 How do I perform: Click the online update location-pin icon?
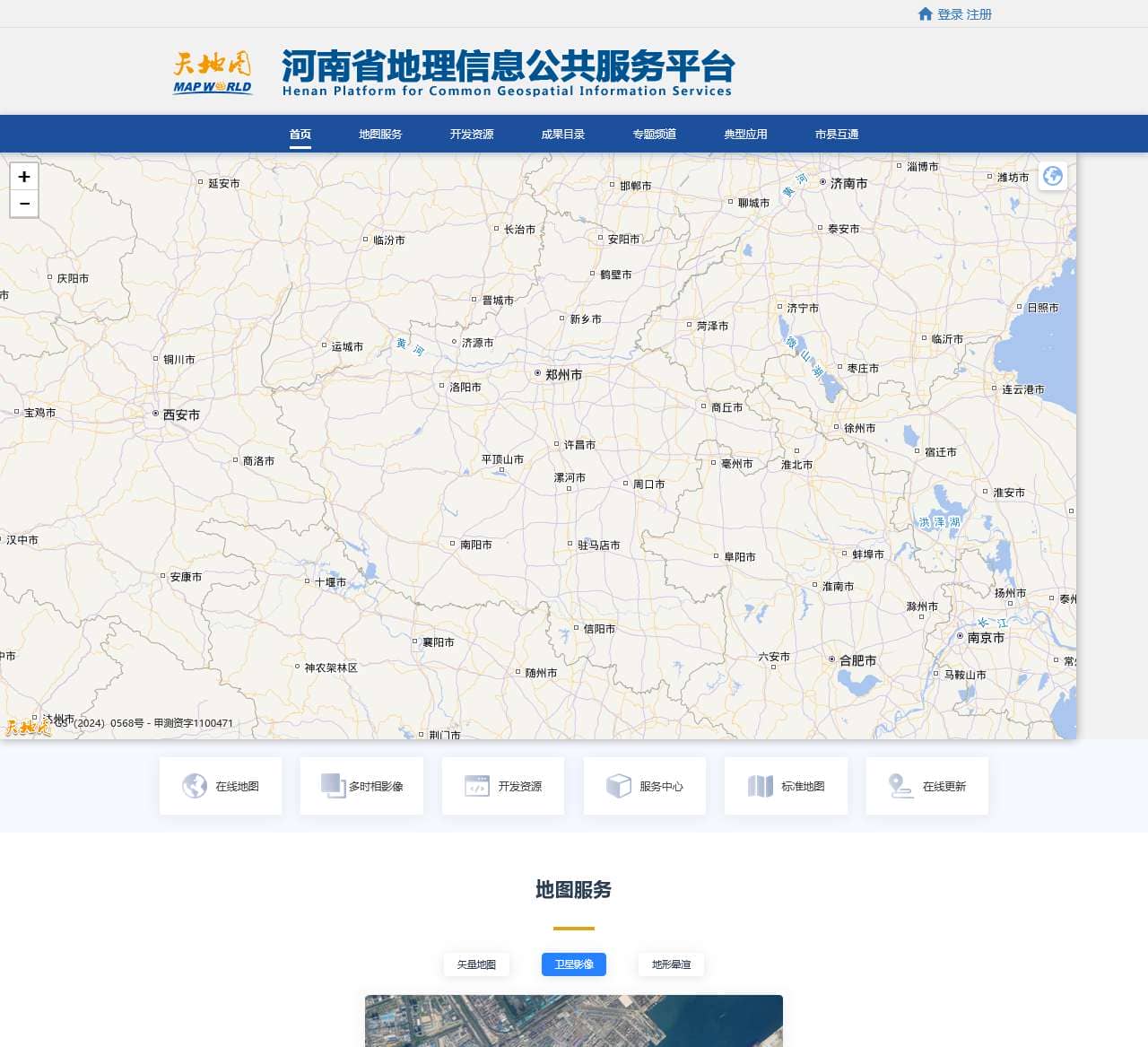(x=897, y=786)
